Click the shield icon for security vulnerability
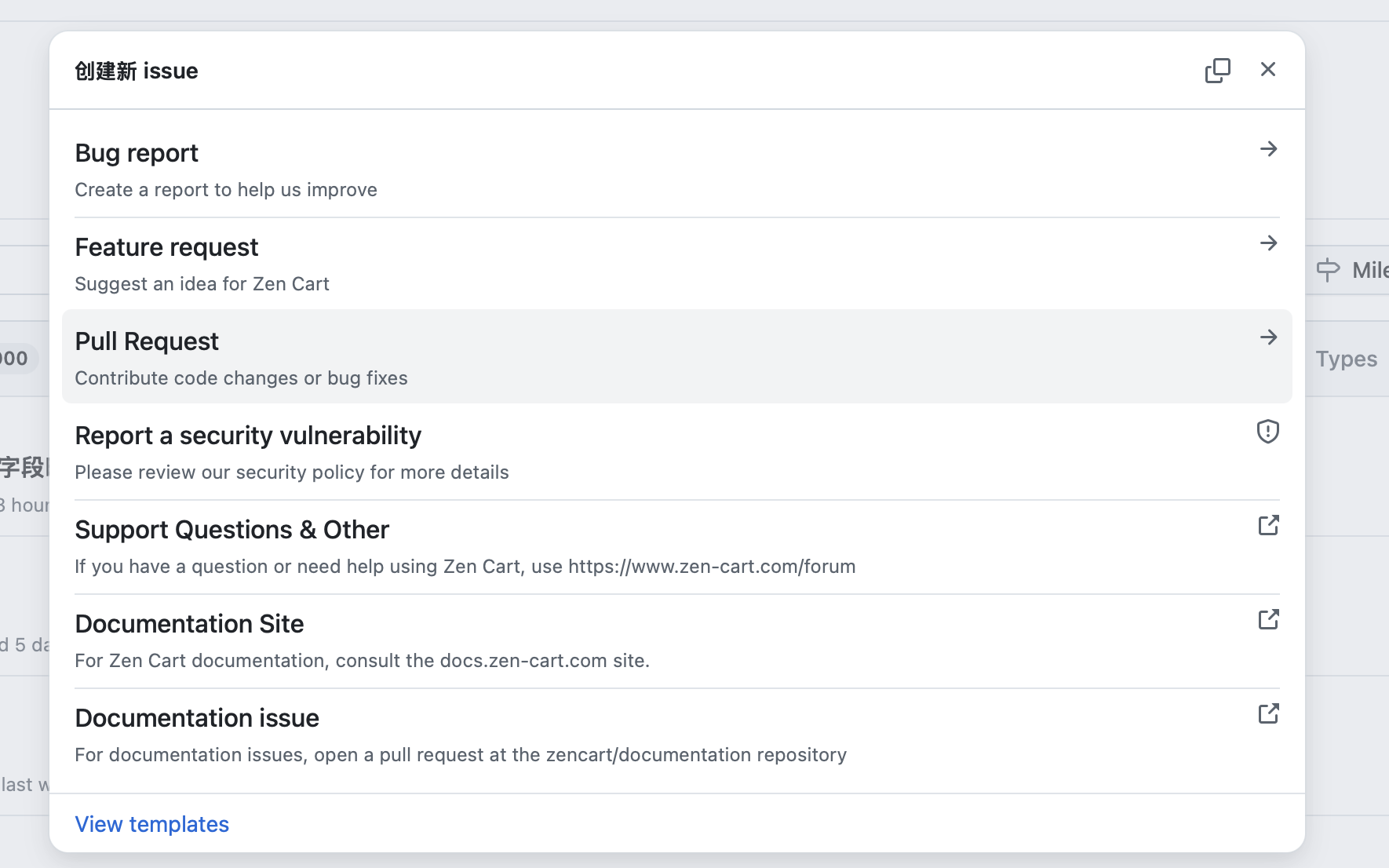 click(1268, 431)
